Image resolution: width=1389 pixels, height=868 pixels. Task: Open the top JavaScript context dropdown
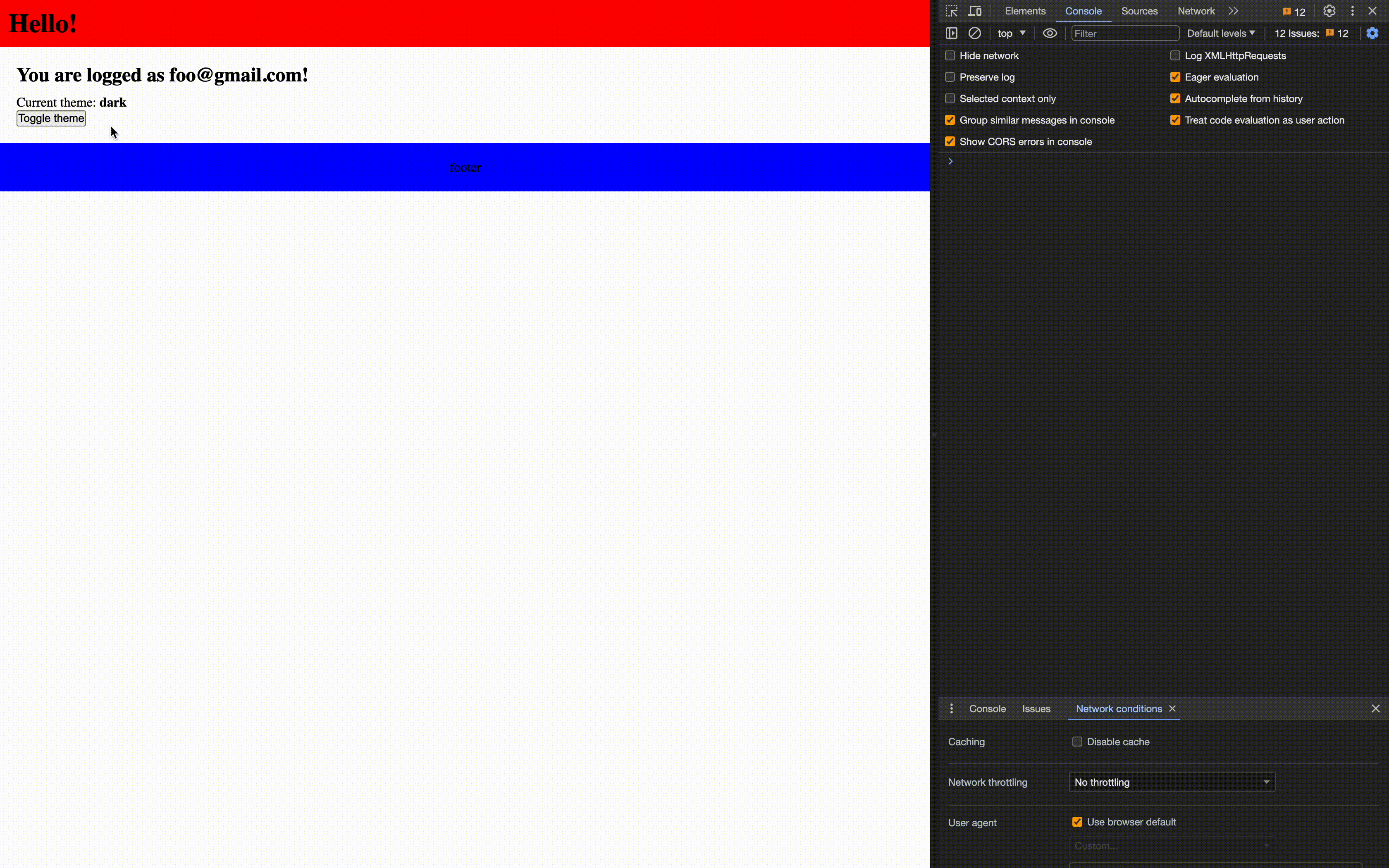[1011, 33]
